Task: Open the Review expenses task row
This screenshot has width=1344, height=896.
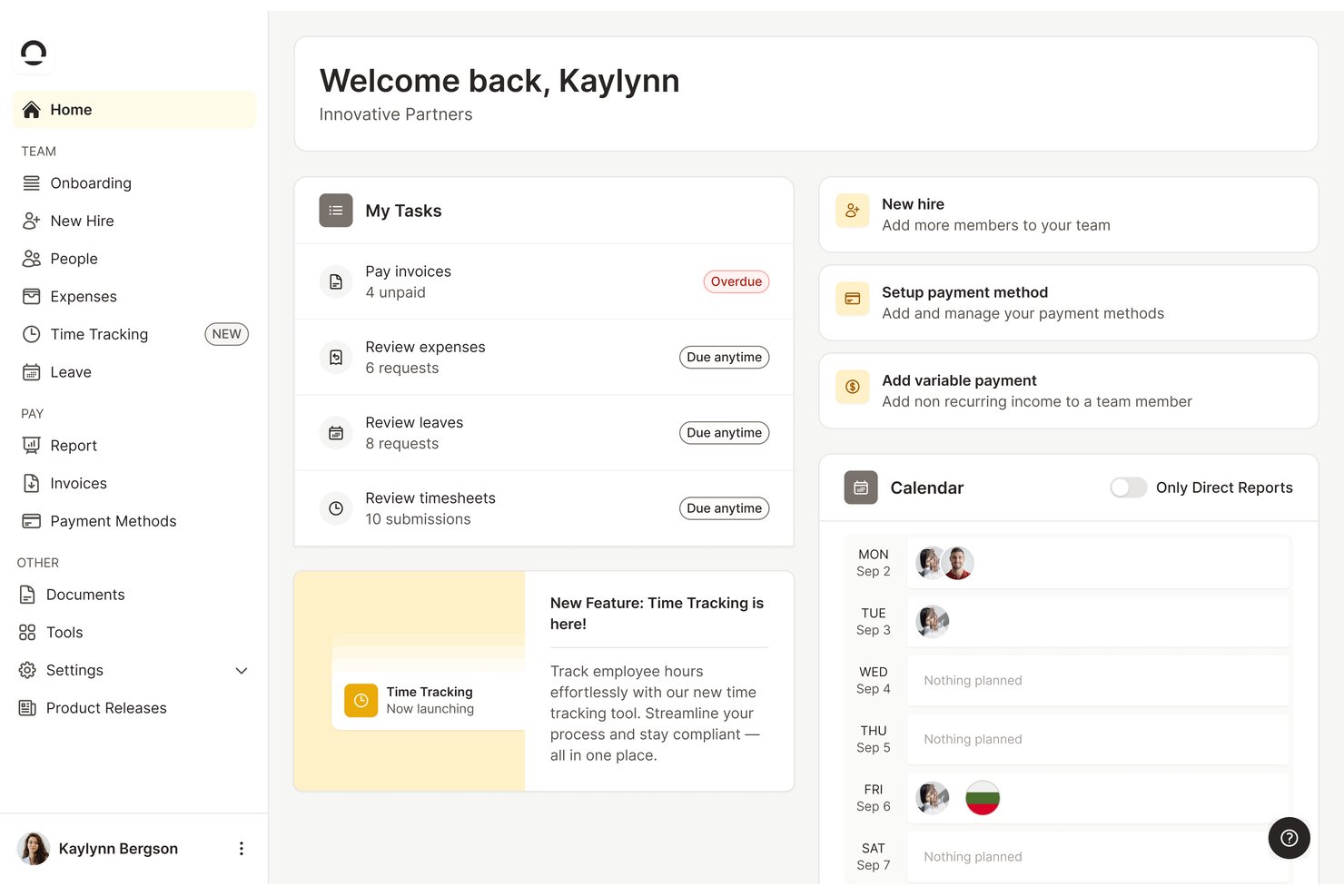Action: [544, 357]
